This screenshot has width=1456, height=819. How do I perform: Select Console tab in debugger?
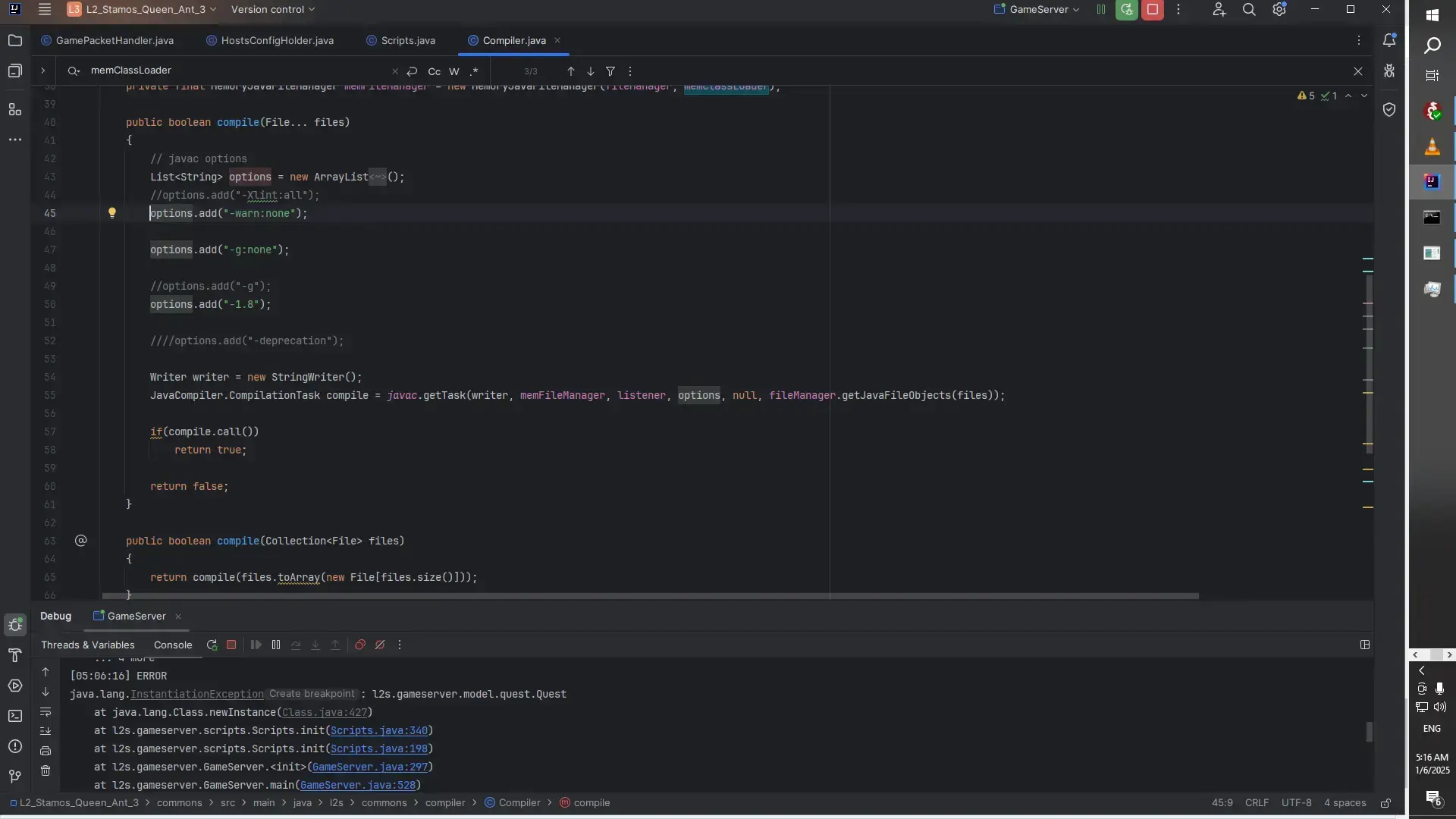(173, 645)
